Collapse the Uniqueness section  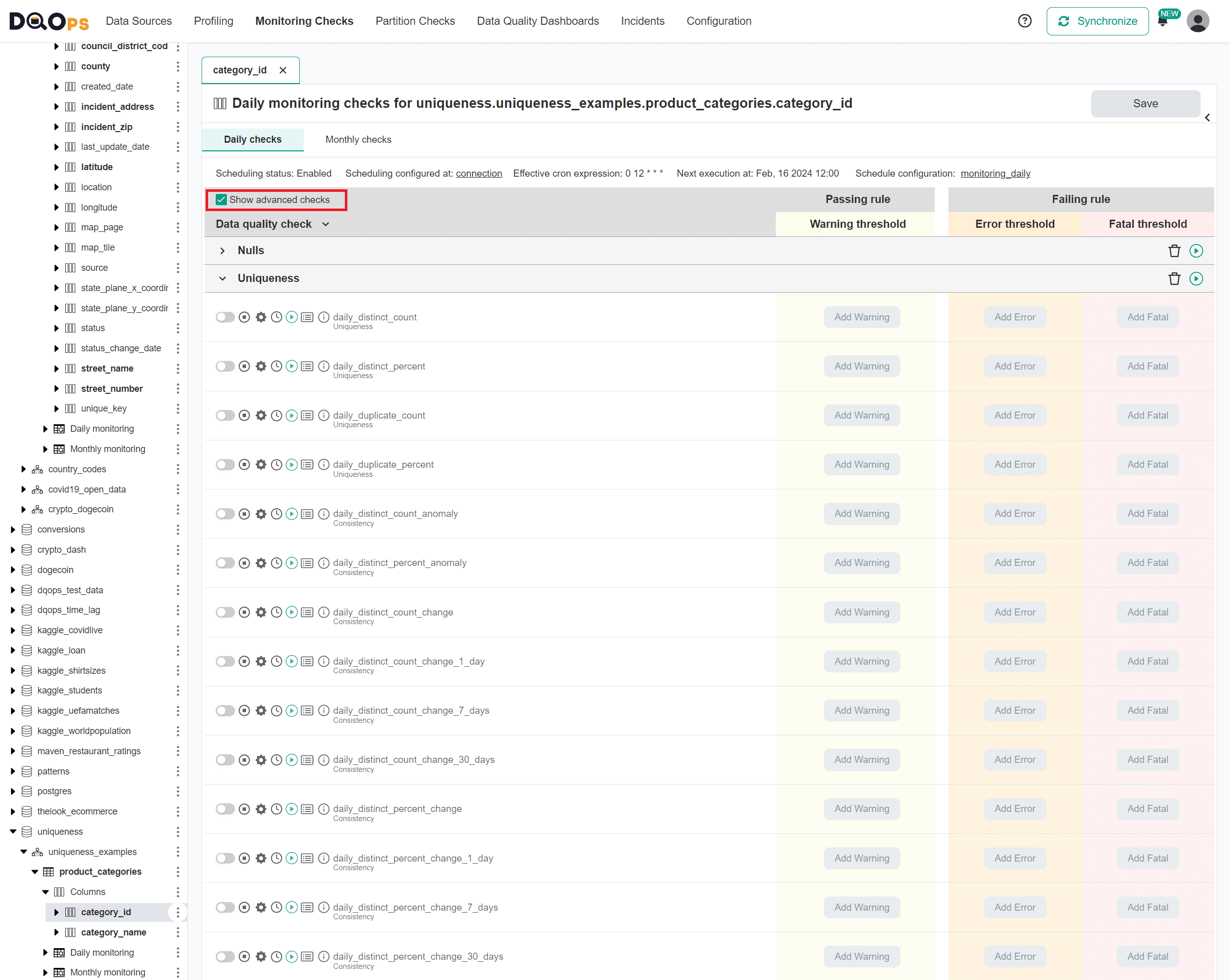(x=222, y=278)
